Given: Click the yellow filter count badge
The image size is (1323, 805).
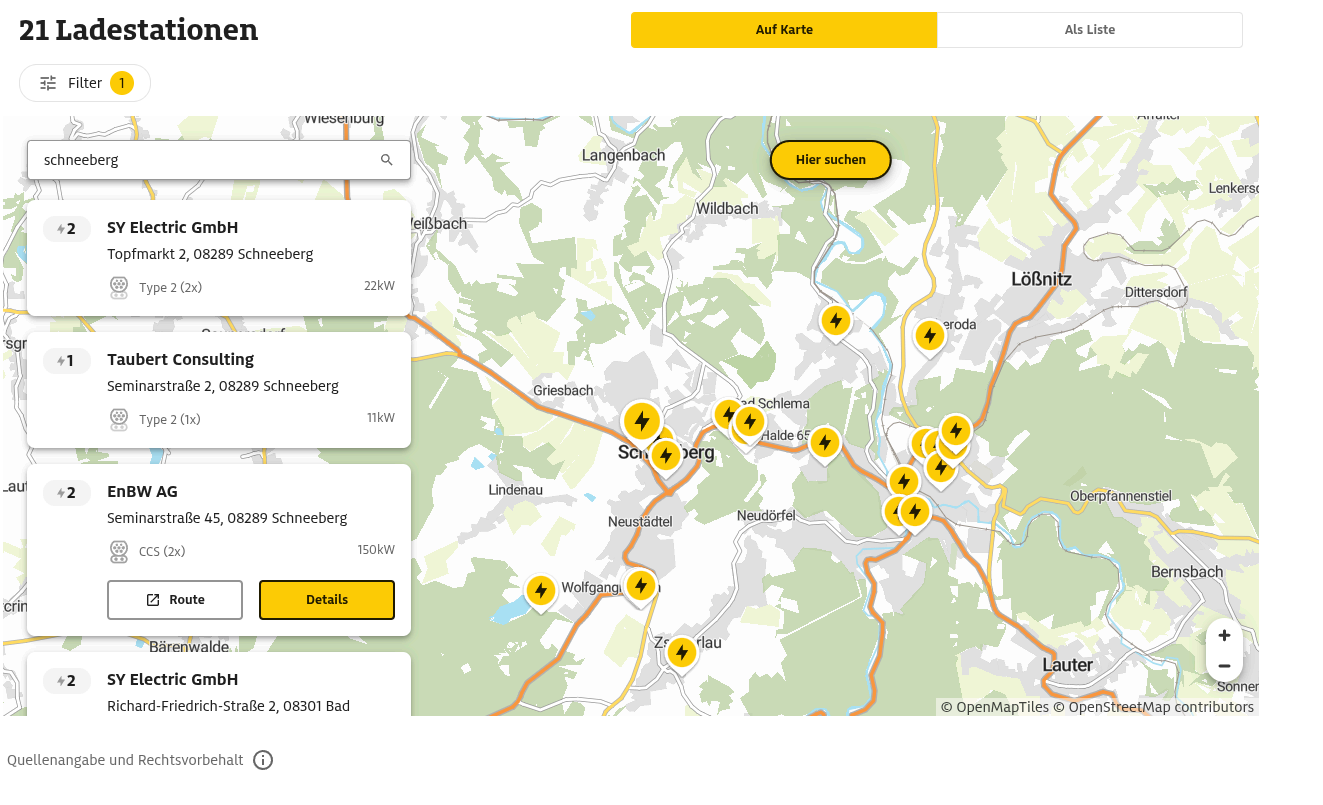Looking at the screenshot, I should click(122, 83).
